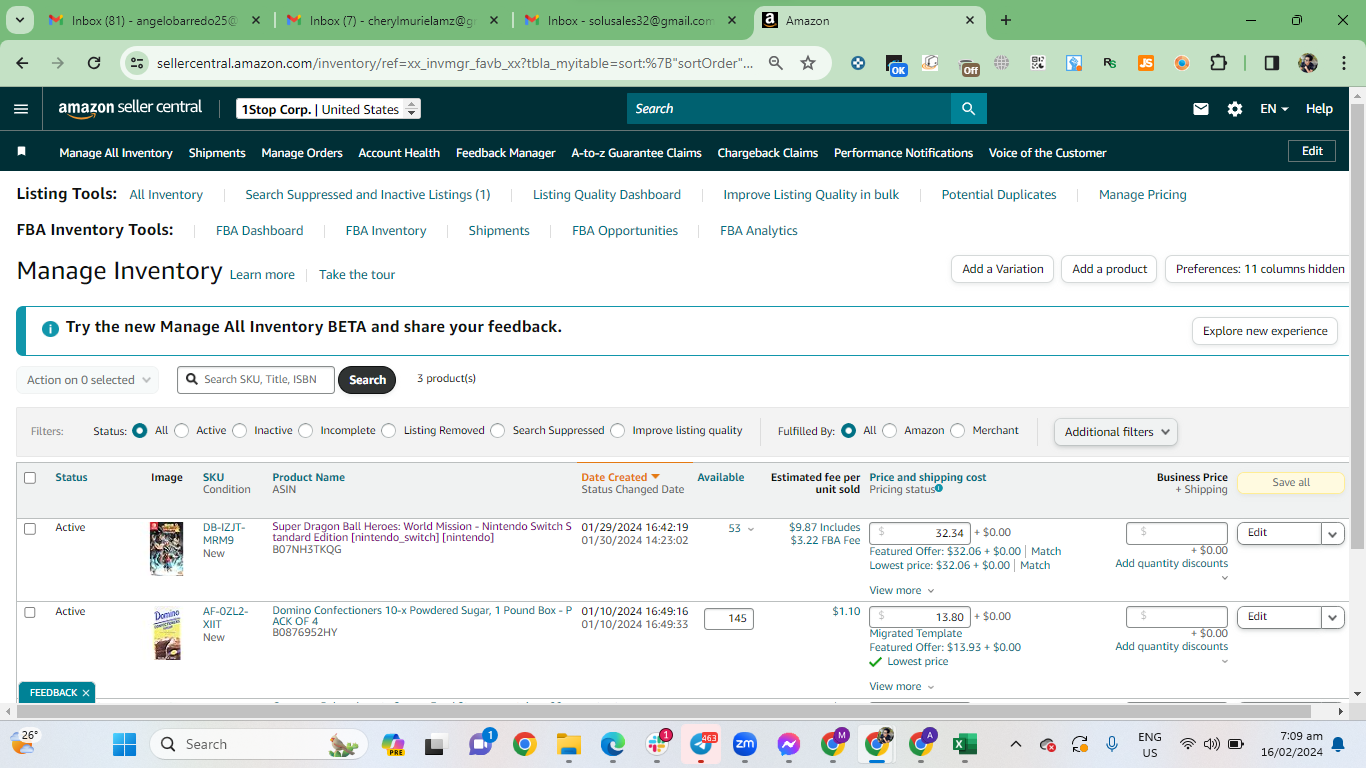Viewport: 1366px width, 768px height.
Task: Open the 1Stop Corp. account switcher
Action: pos(328,109)
